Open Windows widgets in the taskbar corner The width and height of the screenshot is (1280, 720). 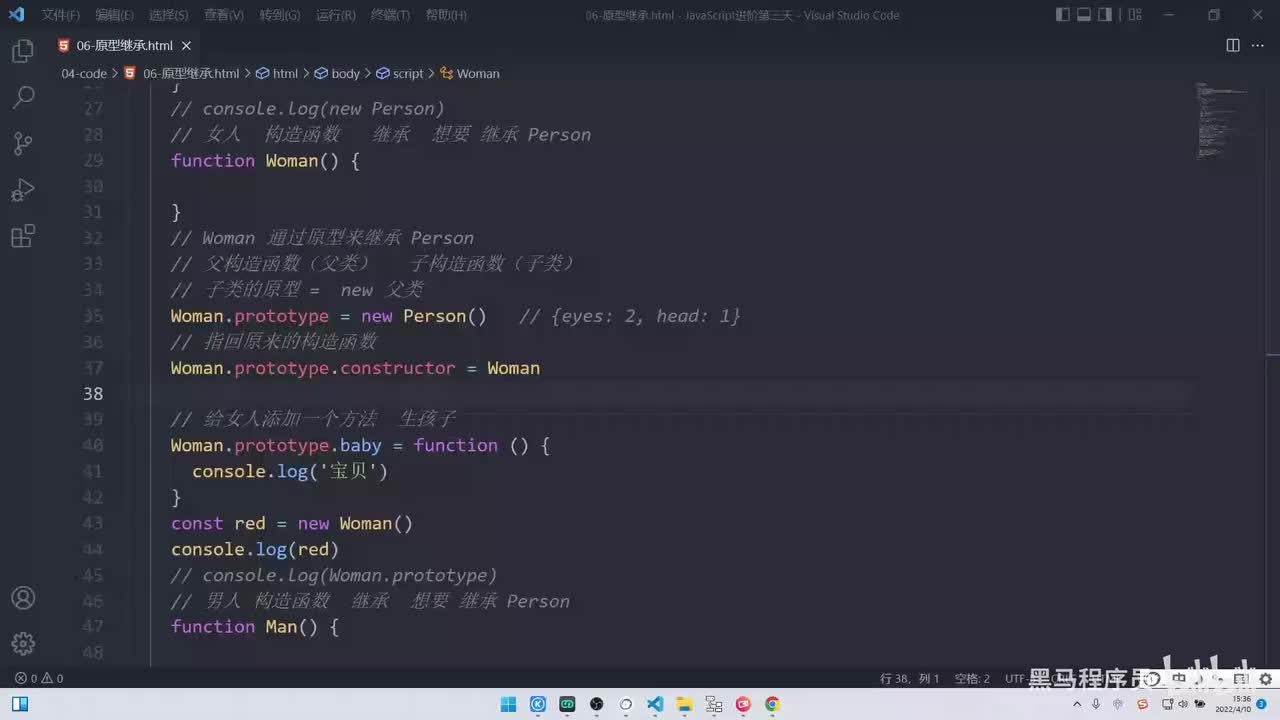(19, 704)
